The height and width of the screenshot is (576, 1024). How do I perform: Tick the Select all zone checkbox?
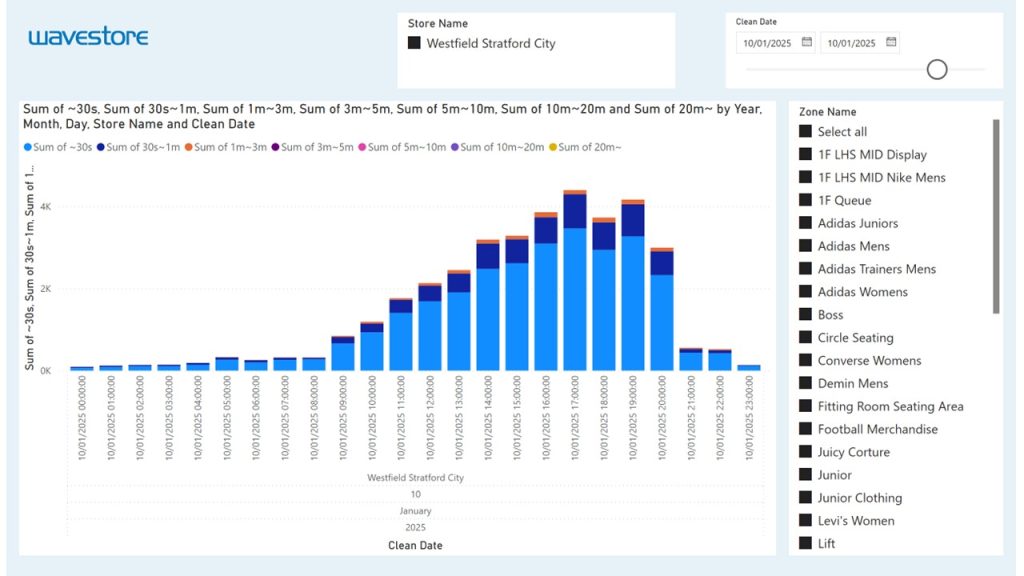(x=805, y=131)
